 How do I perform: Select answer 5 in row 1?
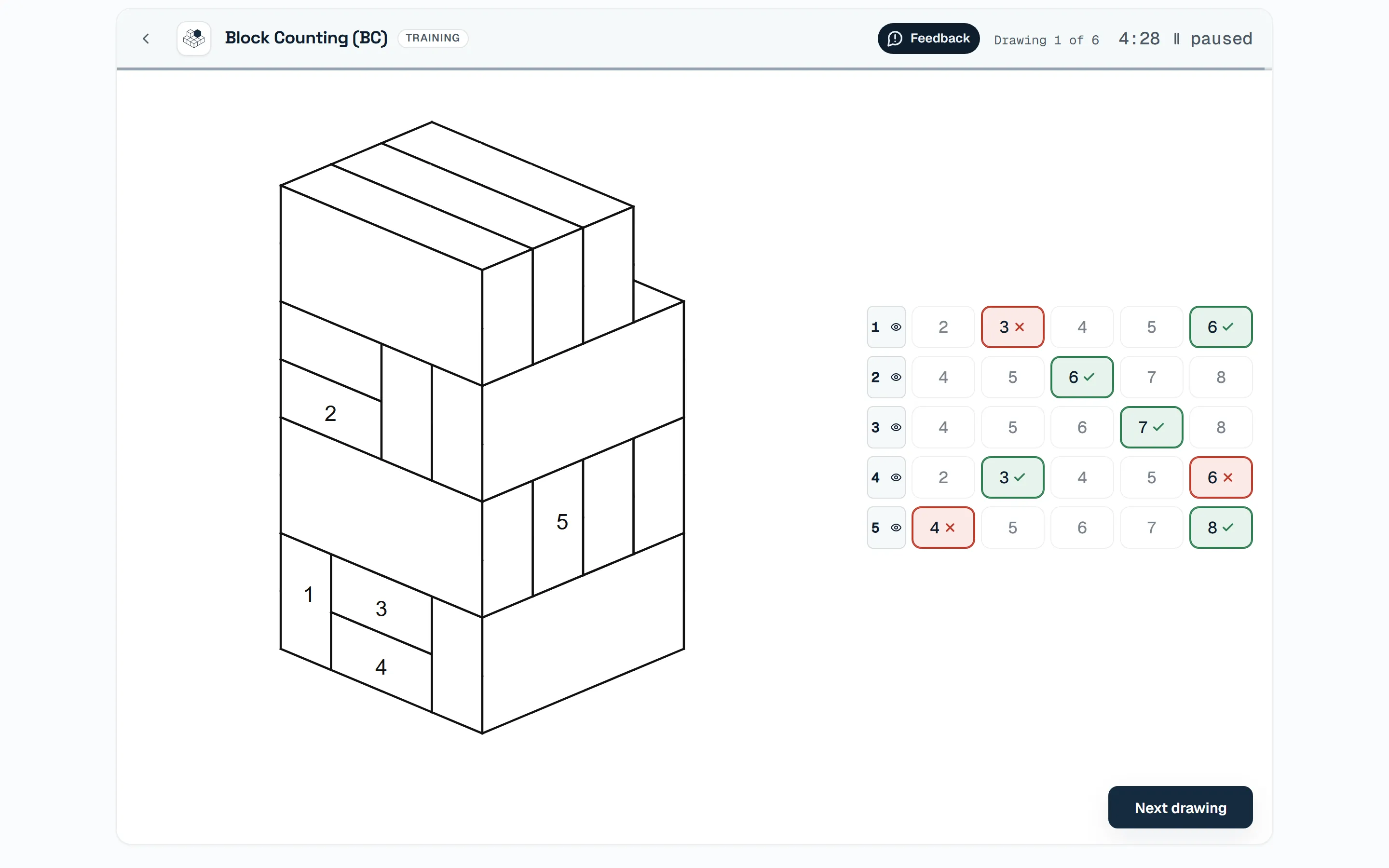tap(1151, 327)
